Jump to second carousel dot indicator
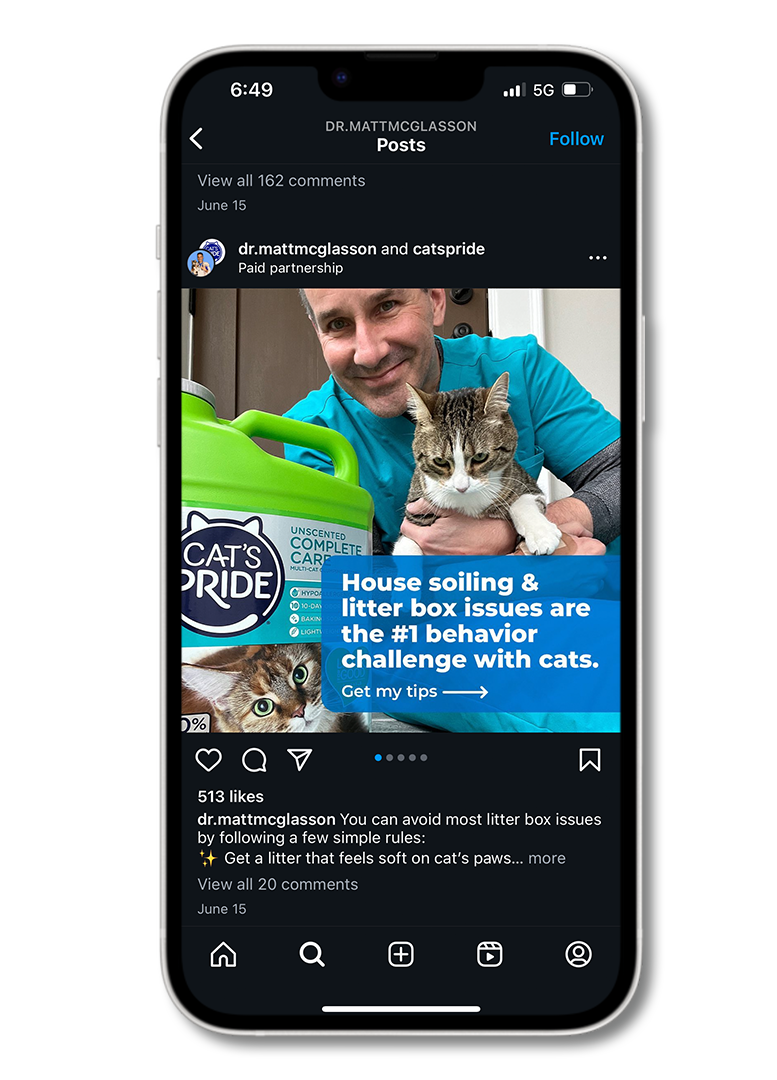Screen dimensions: 777x1080 [x=390, y=758]
